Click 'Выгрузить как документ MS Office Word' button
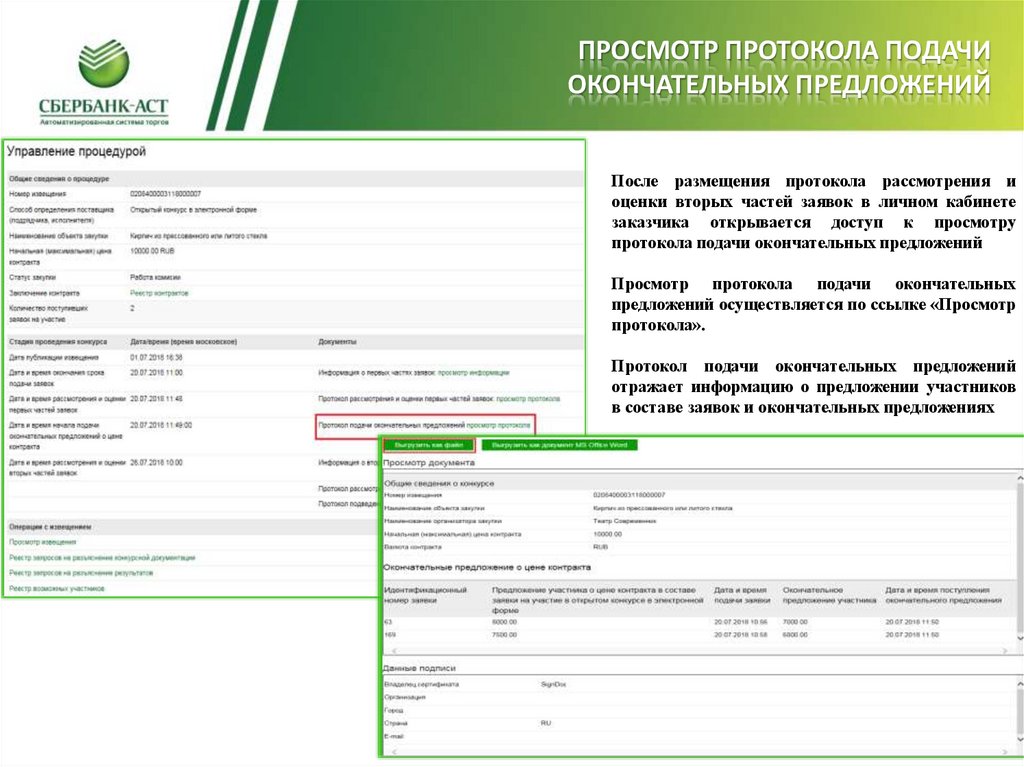This screenshot has height=767, width=1024. tap(559, 445)
